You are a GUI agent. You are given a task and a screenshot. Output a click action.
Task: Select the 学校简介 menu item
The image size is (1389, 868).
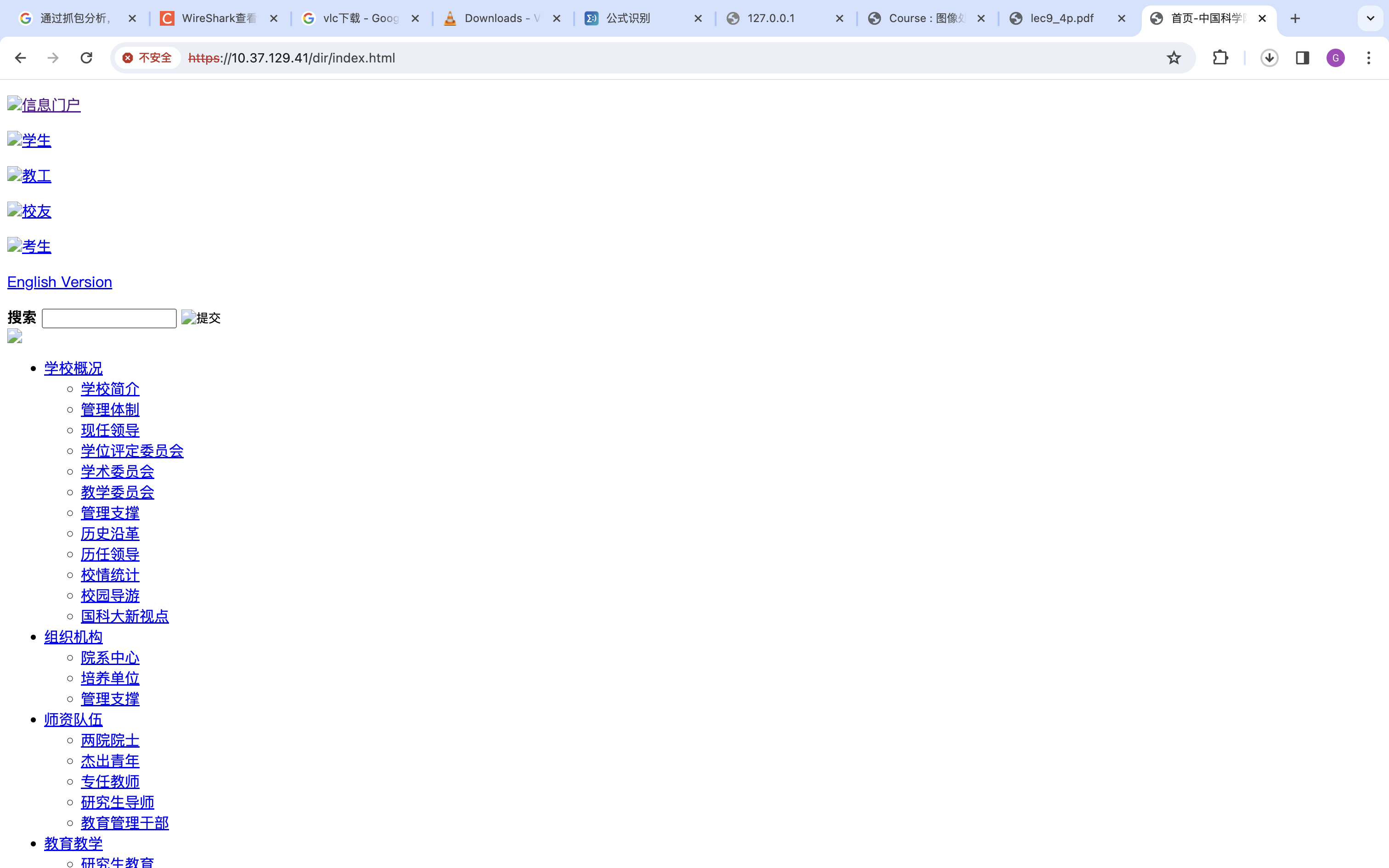coord(110,388)
